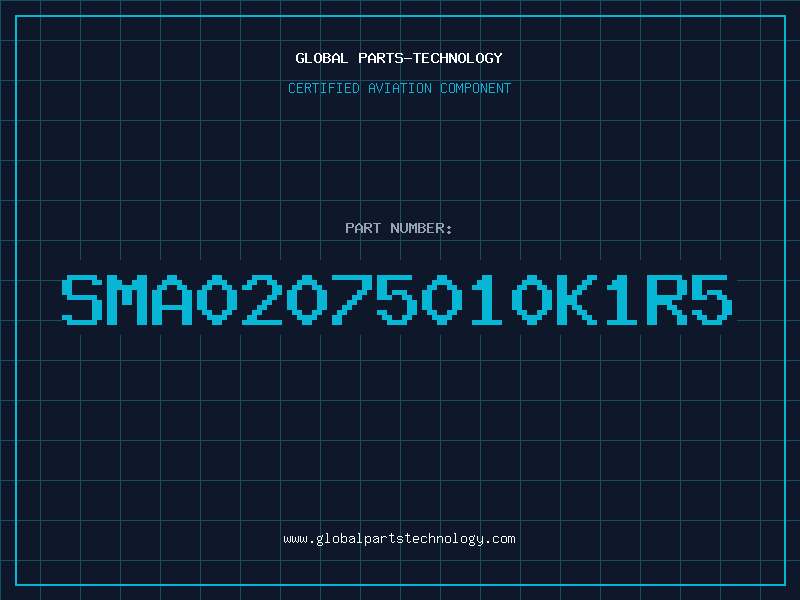This screenshot has height=600, width=800.
Task: Select the zero immediately before letter K
Action: 532,299
